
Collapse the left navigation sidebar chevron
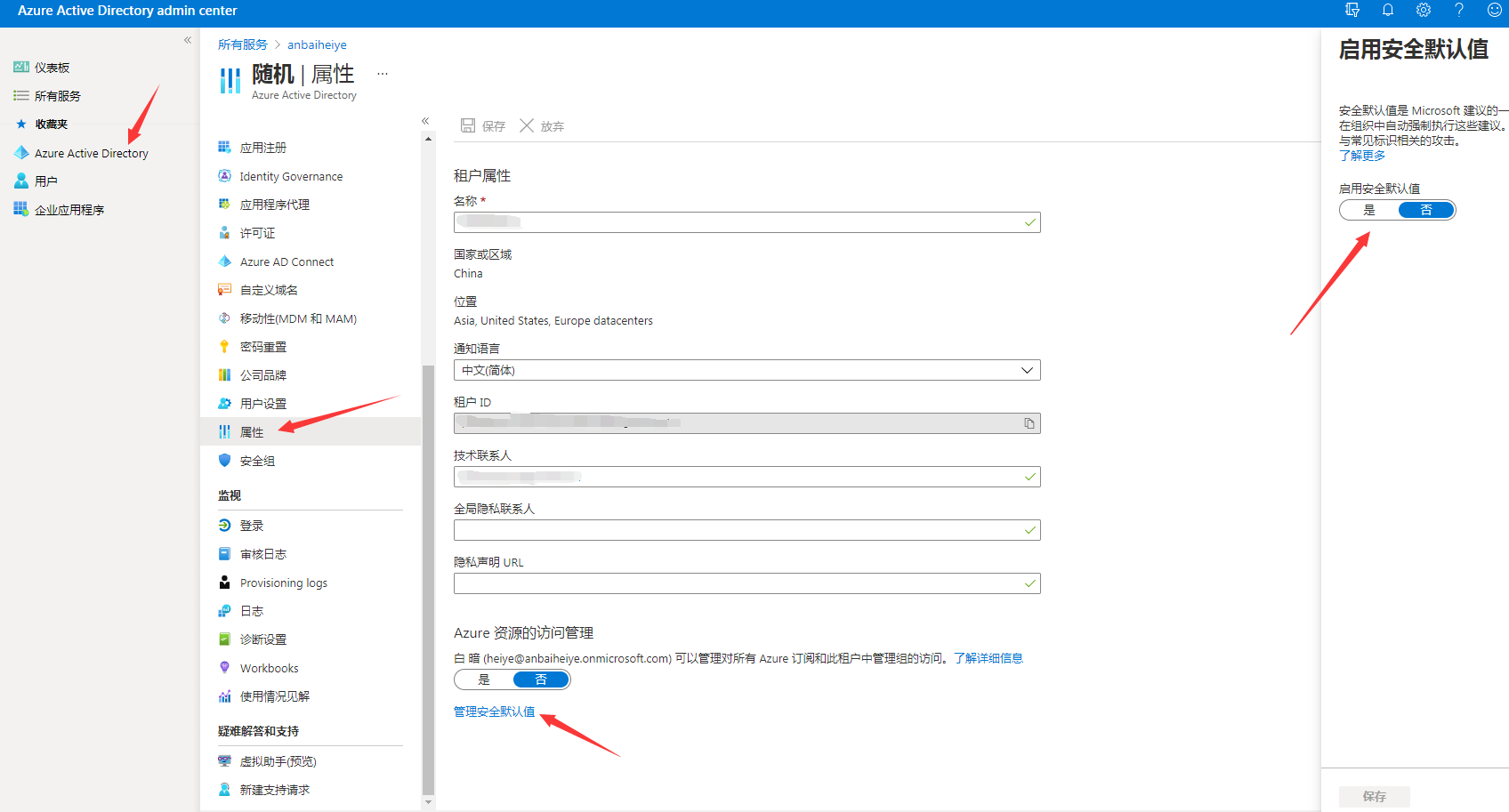(188, 40)
